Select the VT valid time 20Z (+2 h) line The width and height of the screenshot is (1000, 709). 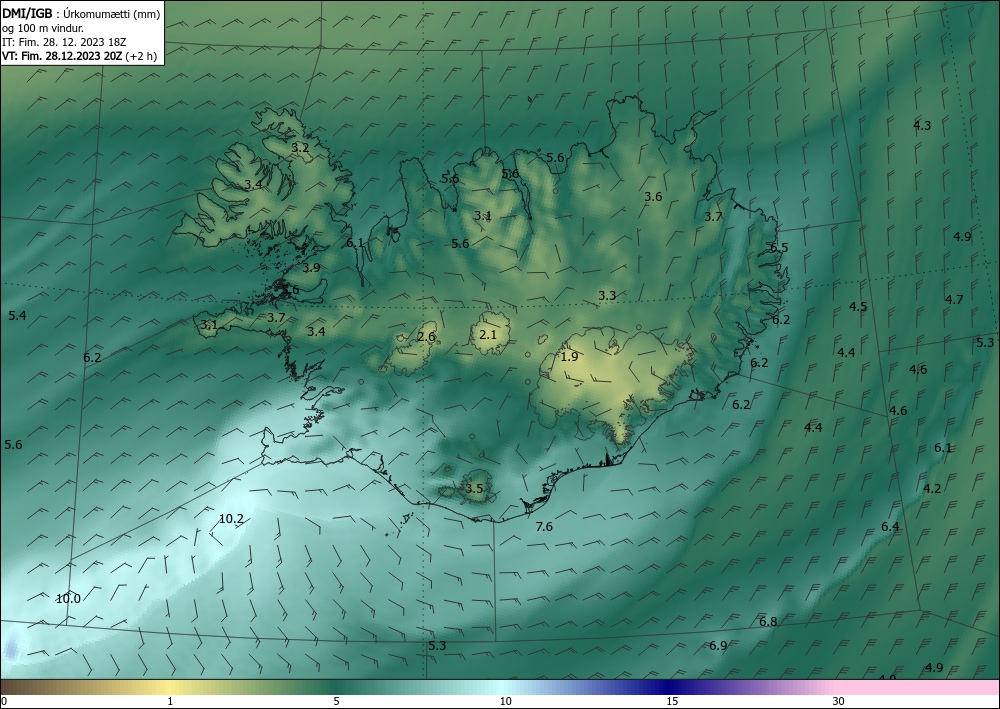(80, 56)
